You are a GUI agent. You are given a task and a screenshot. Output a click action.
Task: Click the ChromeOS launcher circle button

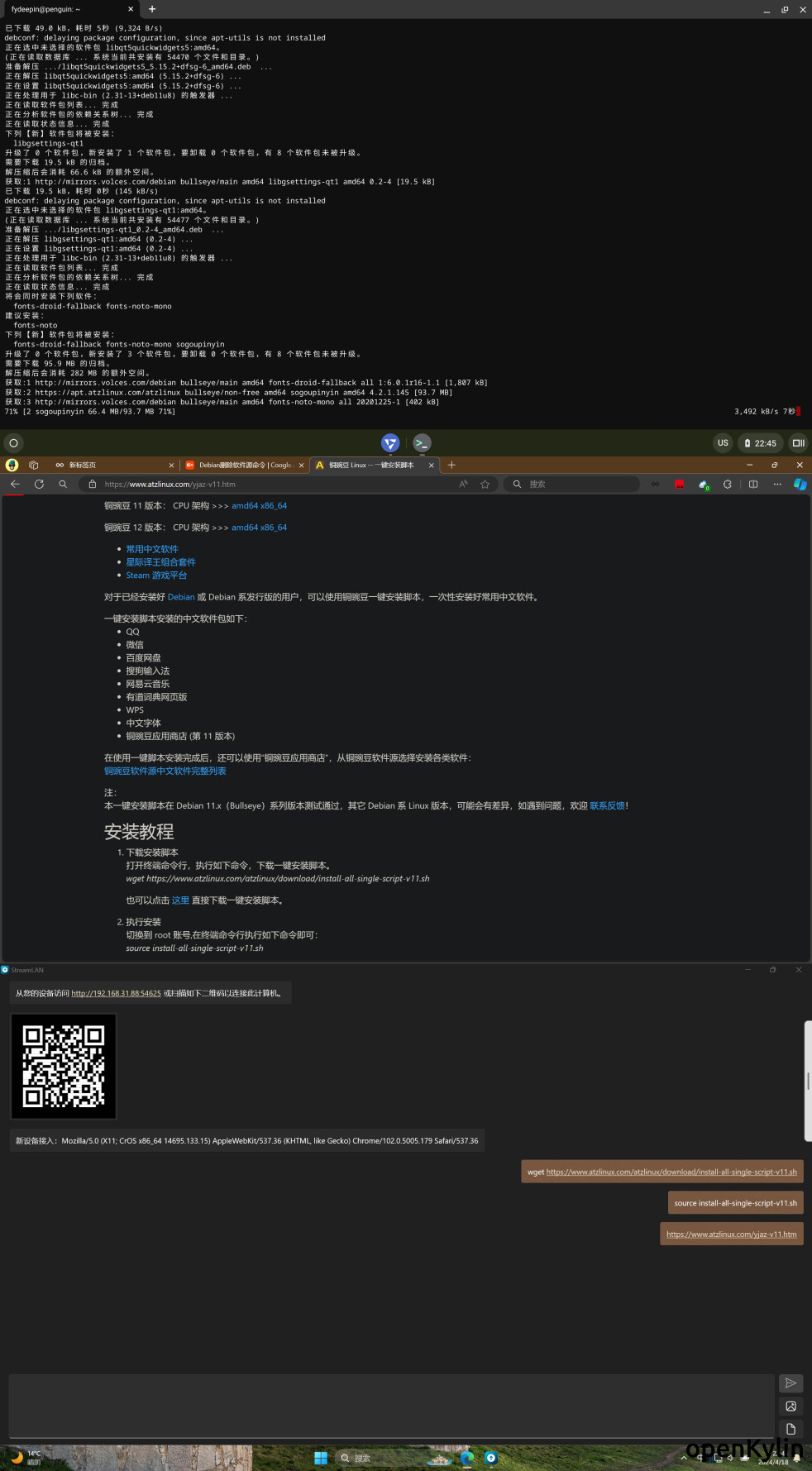point(13,443)
